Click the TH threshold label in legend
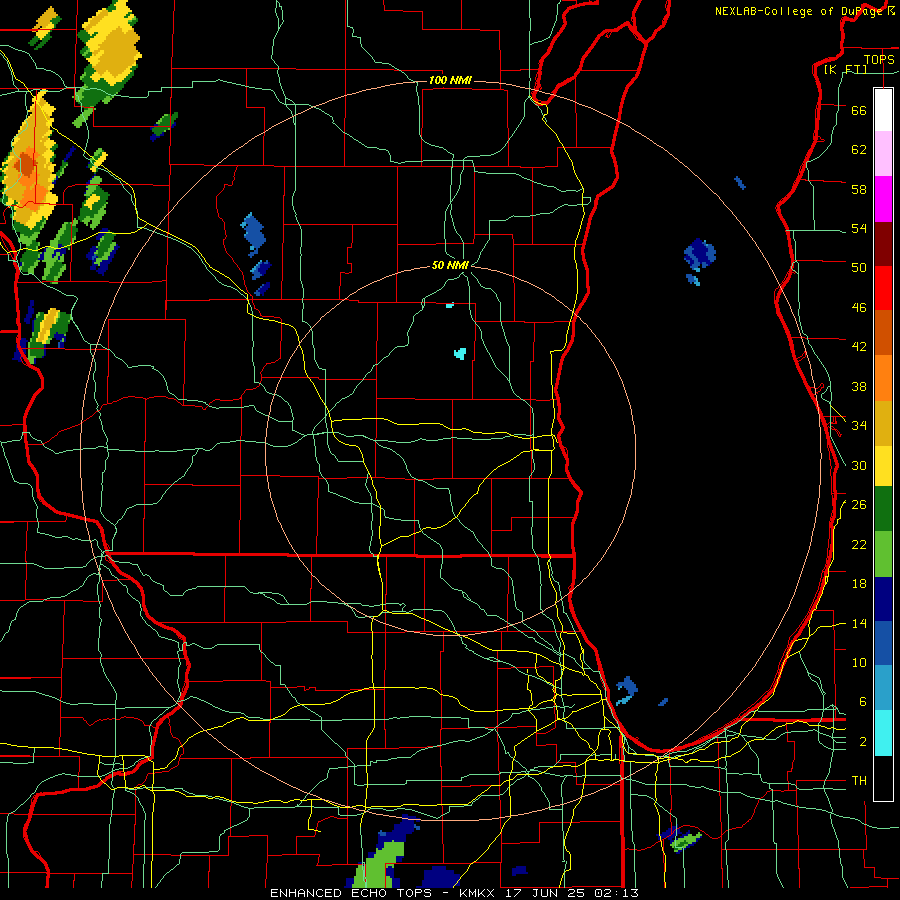Image resolution: width=900 pixels, height=900 pixels. pos(859,781)
